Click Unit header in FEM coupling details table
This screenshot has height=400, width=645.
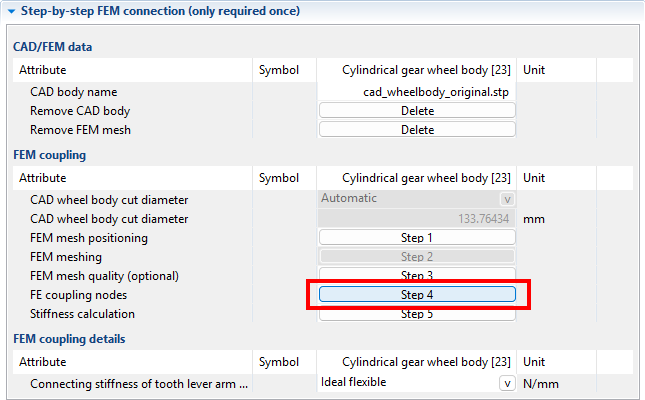(x=534, y=361)
